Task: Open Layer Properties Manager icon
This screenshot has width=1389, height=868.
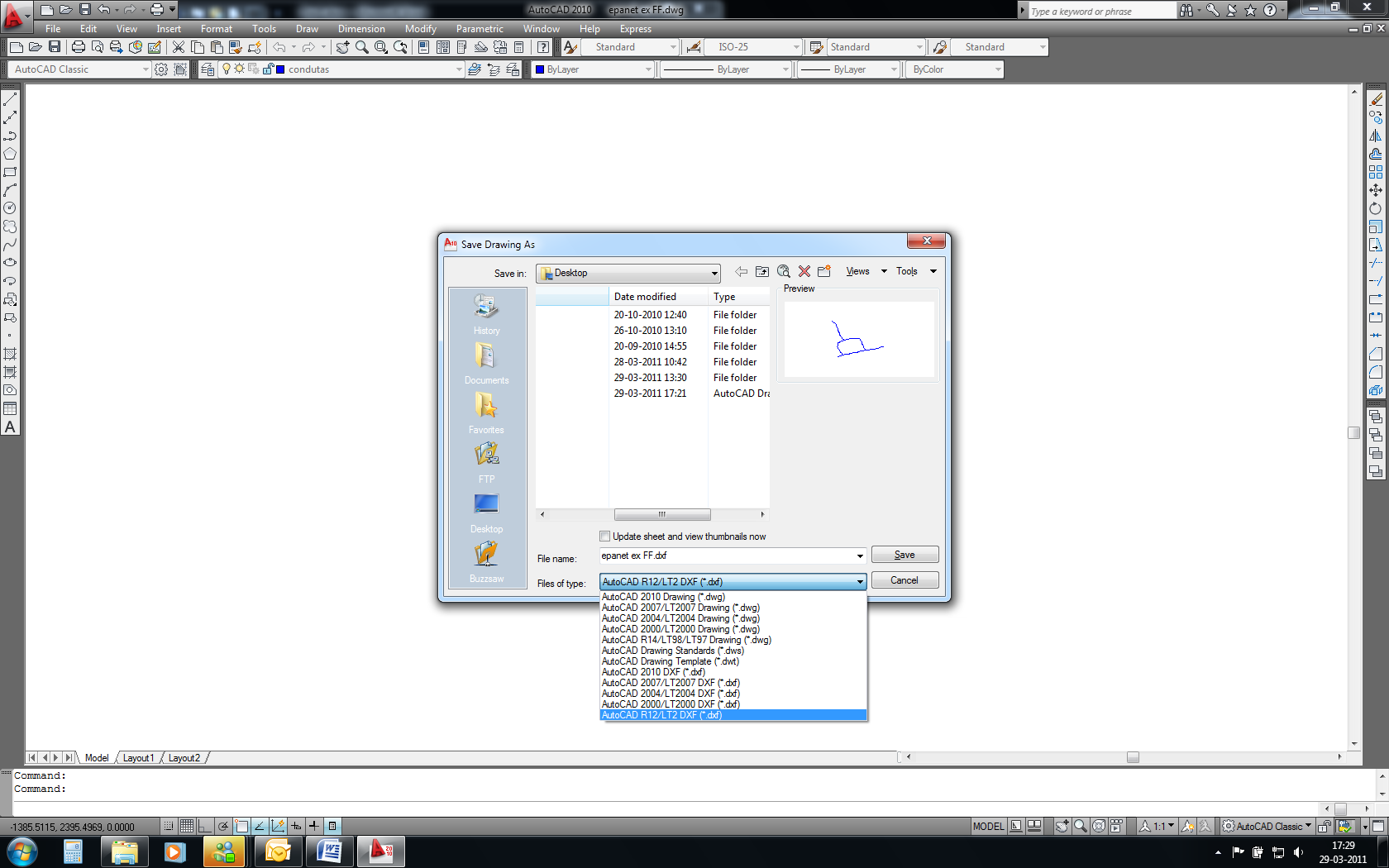Action: 207,69
